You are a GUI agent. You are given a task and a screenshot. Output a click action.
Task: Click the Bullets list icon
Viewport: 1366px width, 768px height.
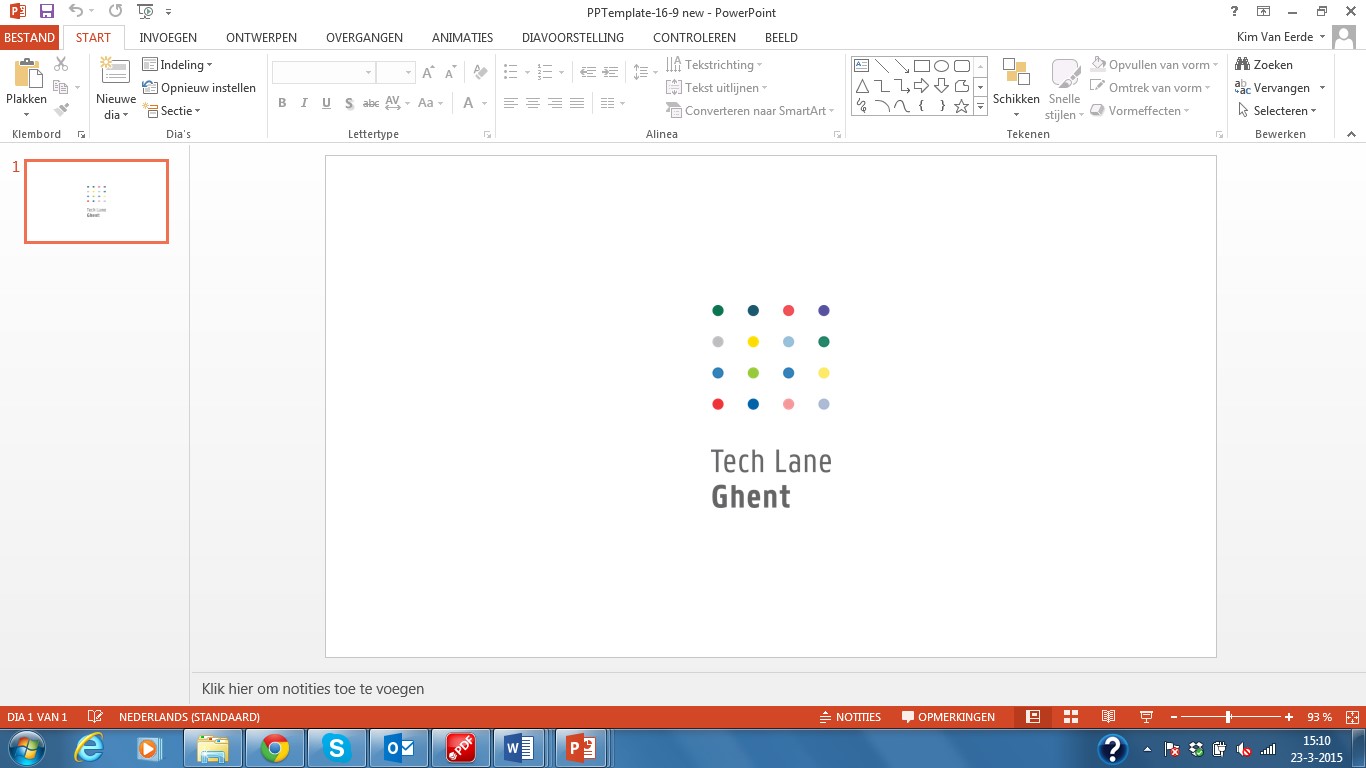511,72
